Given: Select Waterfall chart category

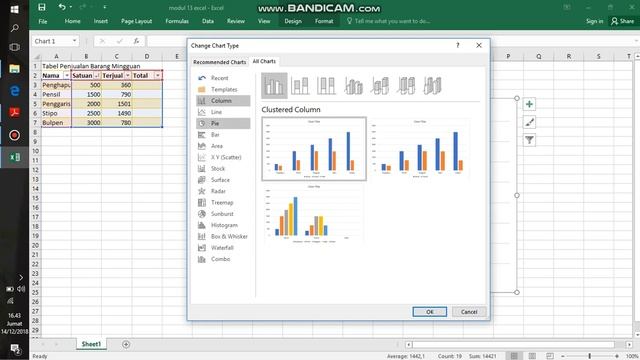Looking at the screenshot, I should (x=223, y=248).
